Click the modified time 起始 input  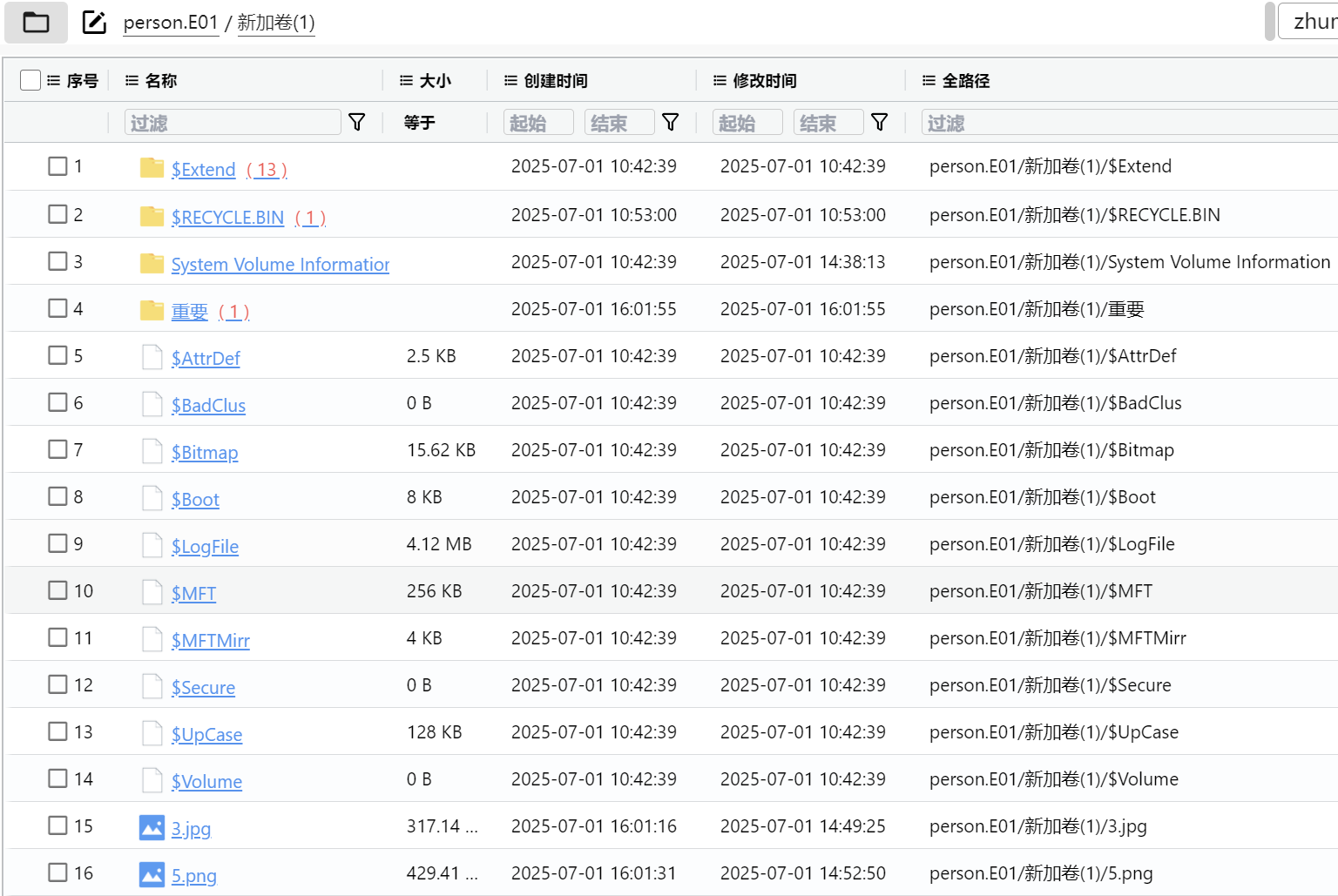coord(747,123)
